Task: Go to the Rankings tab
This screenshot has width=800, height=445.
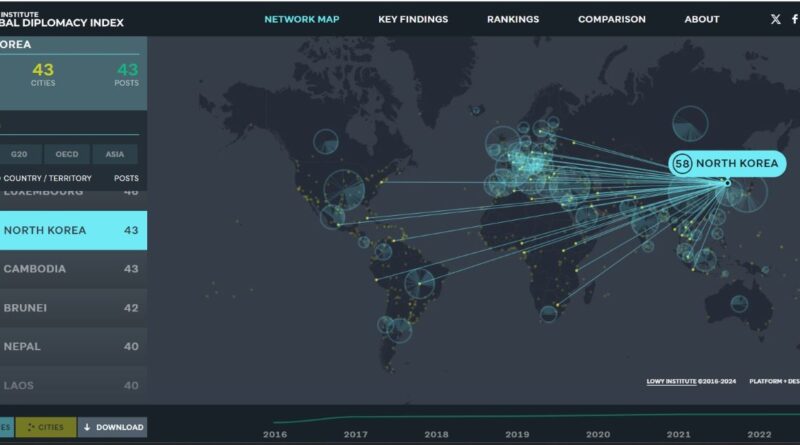Action: tap(513, 19)
